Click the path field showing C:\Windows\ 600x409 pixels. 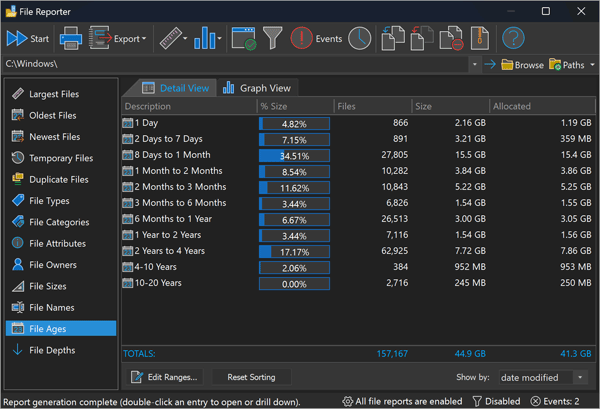pyautogui.click(x=235, y=64)
